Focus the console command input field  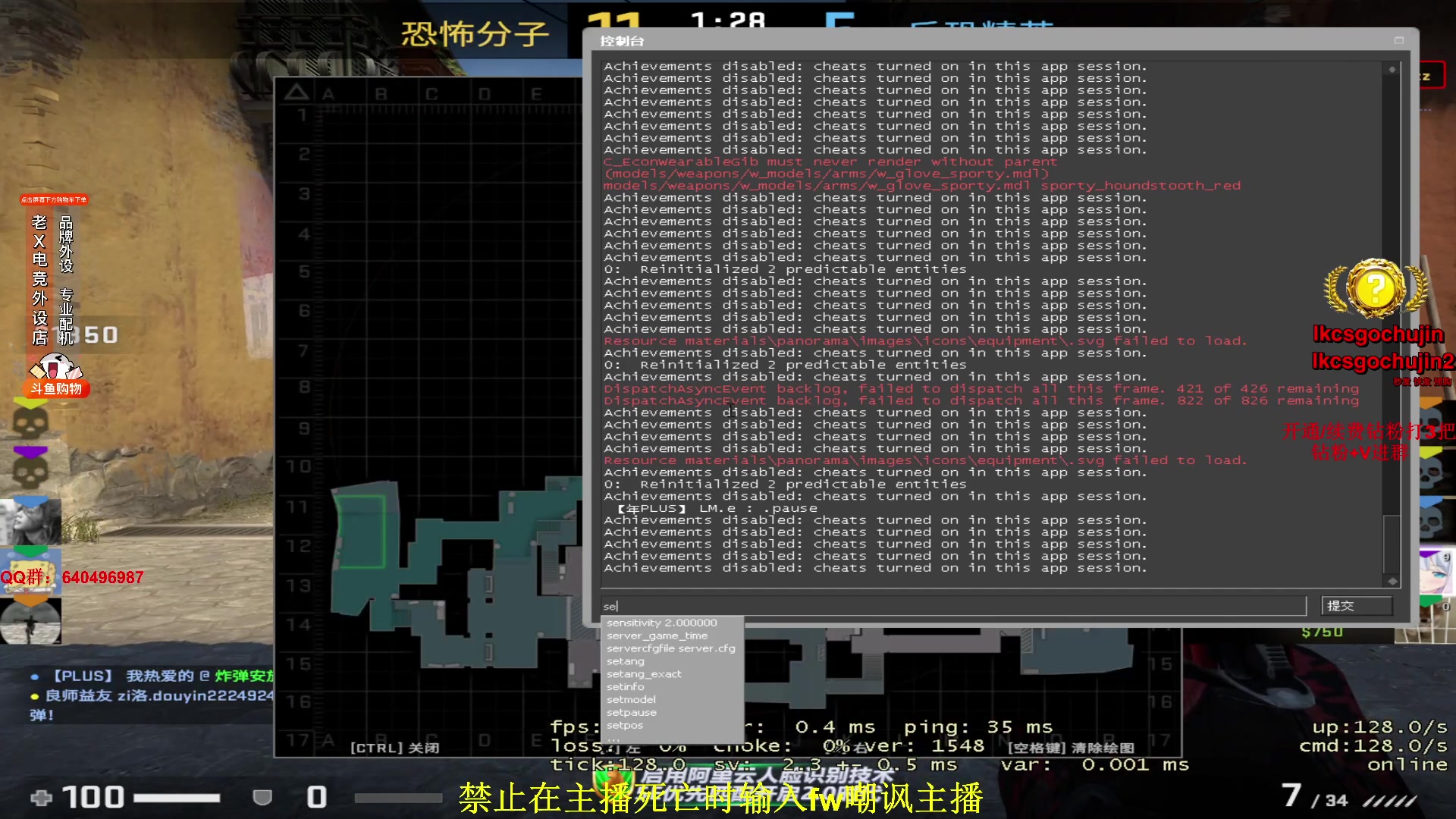953,606
